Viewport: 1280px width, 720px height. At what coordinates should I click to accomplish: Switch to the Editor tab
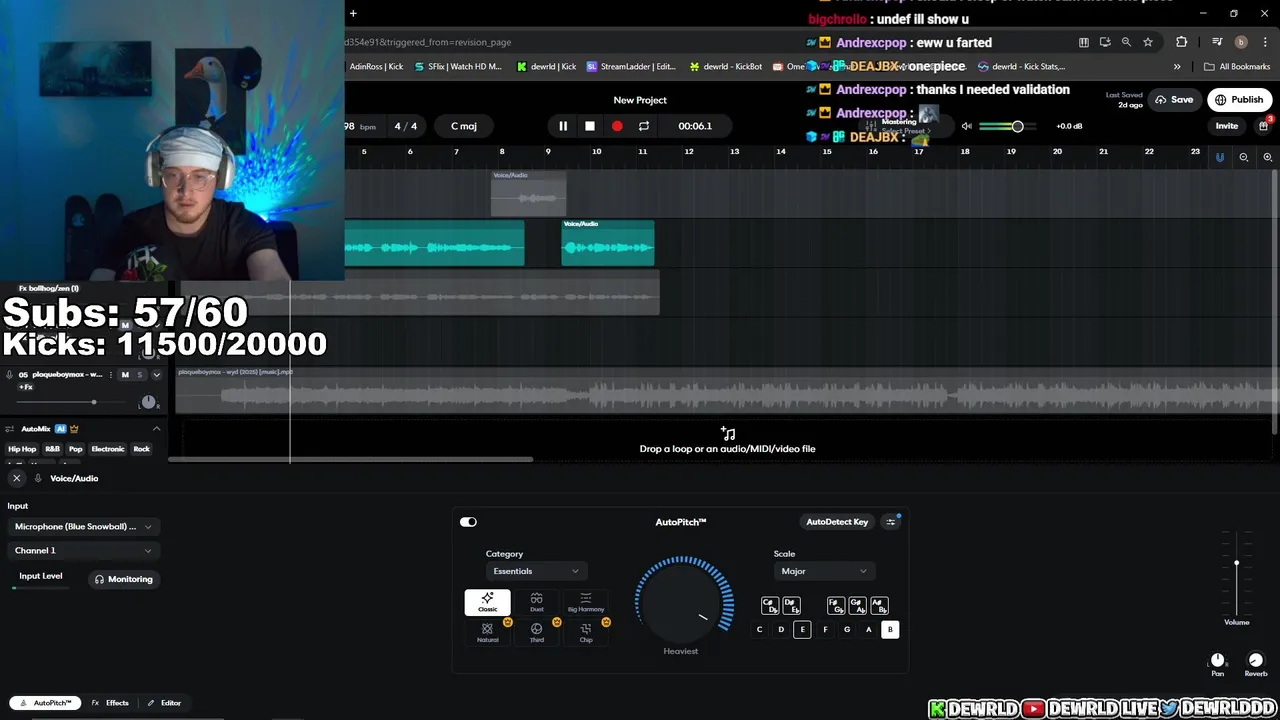point(165,703)
